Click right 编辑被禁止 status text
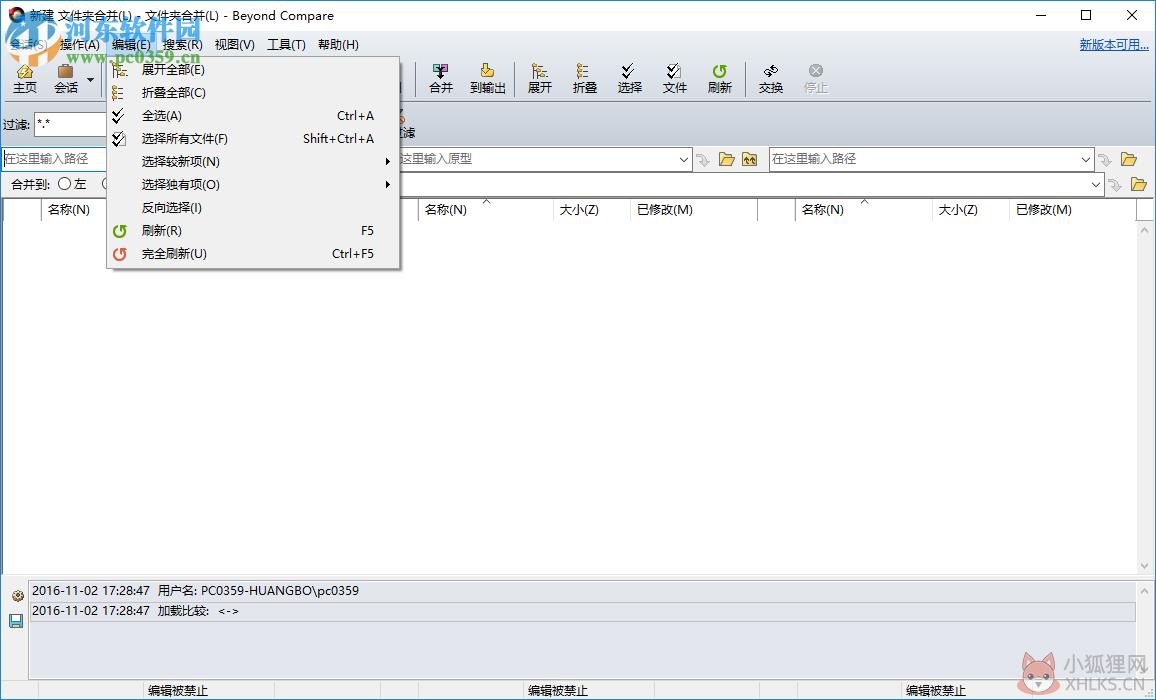Viewport: 1156px width, 700px height. tap(936, 691)
